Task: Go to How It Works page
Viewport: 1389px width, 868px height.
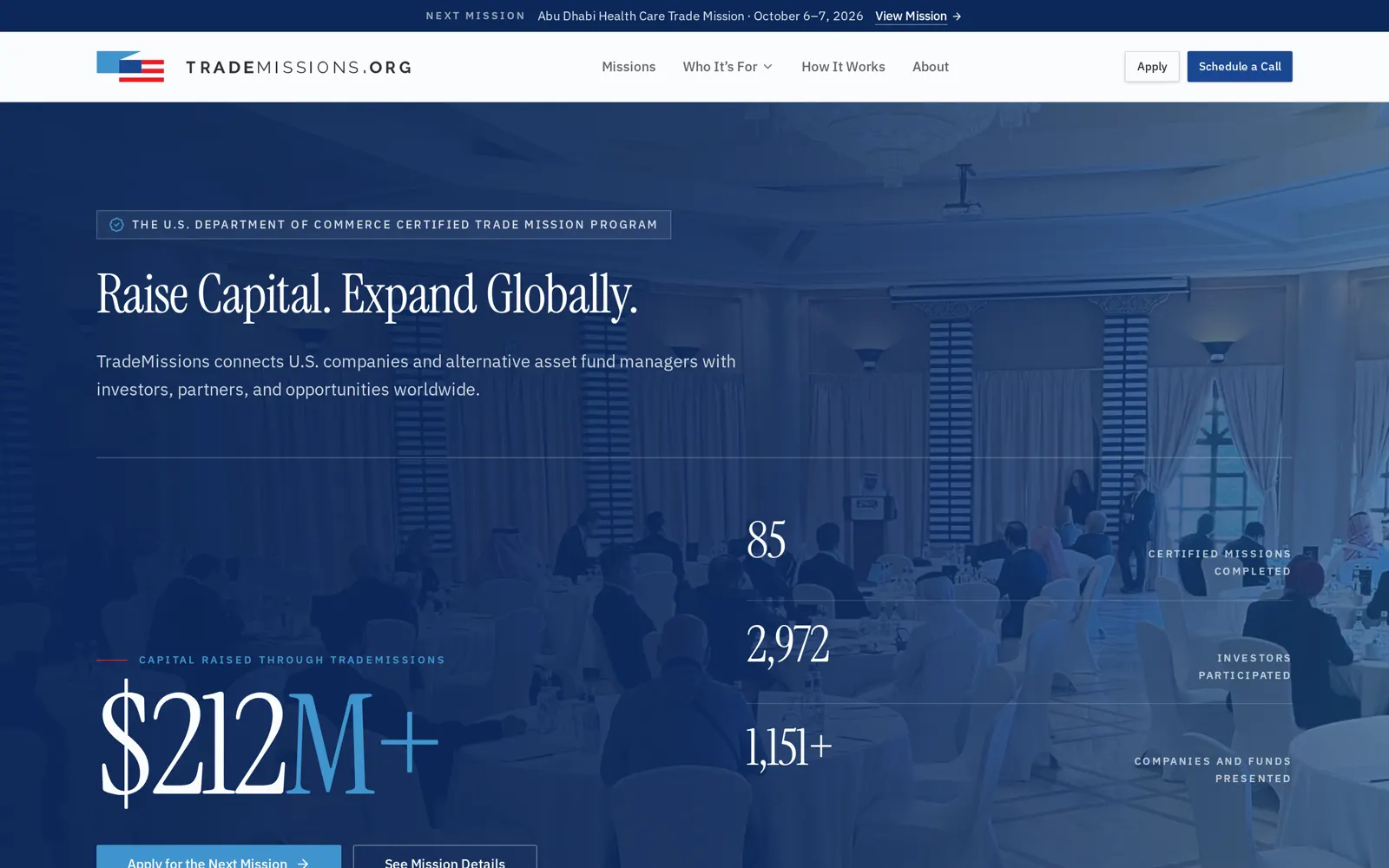Action: pos(843,67)
